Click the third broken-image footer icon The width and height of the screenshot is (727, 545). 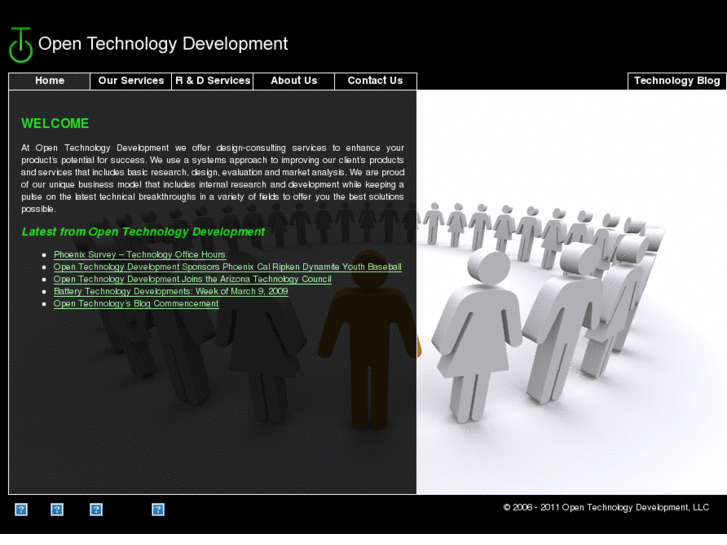click(96, 510)
